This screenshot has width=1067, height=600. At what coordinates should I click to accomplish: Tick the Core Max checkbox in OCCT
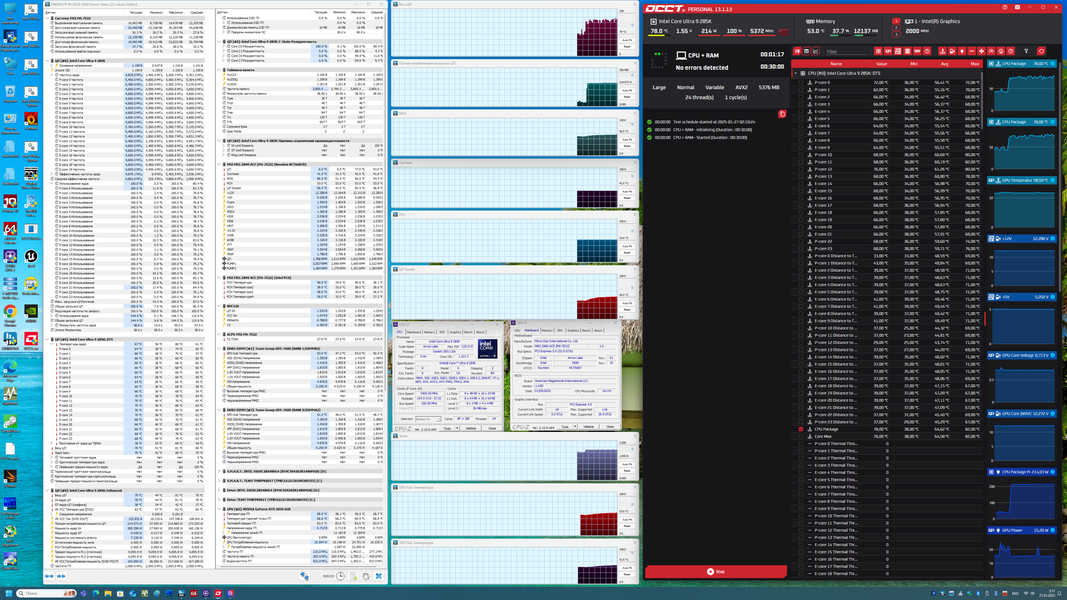pos(800,436)
